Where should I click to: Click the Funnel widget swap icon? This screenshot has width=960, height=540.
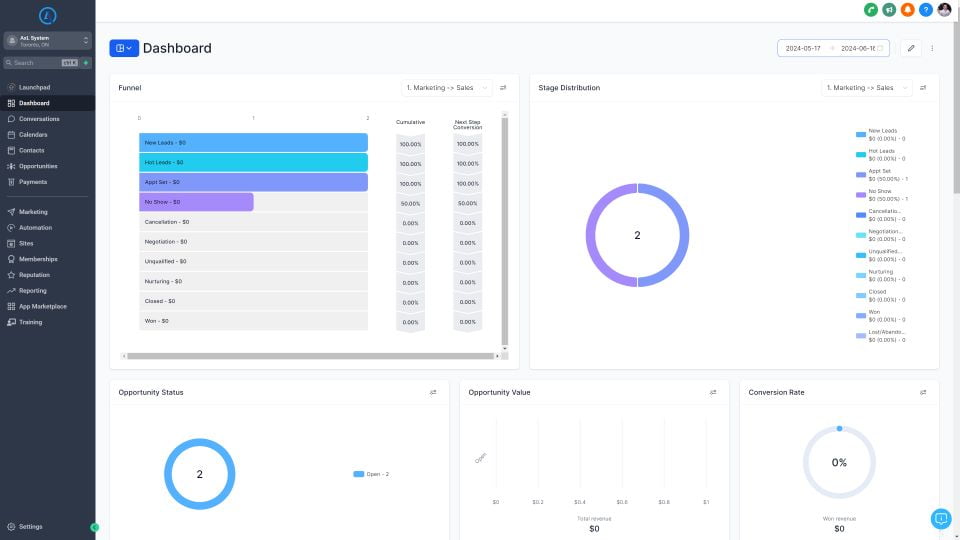point(503,88)
